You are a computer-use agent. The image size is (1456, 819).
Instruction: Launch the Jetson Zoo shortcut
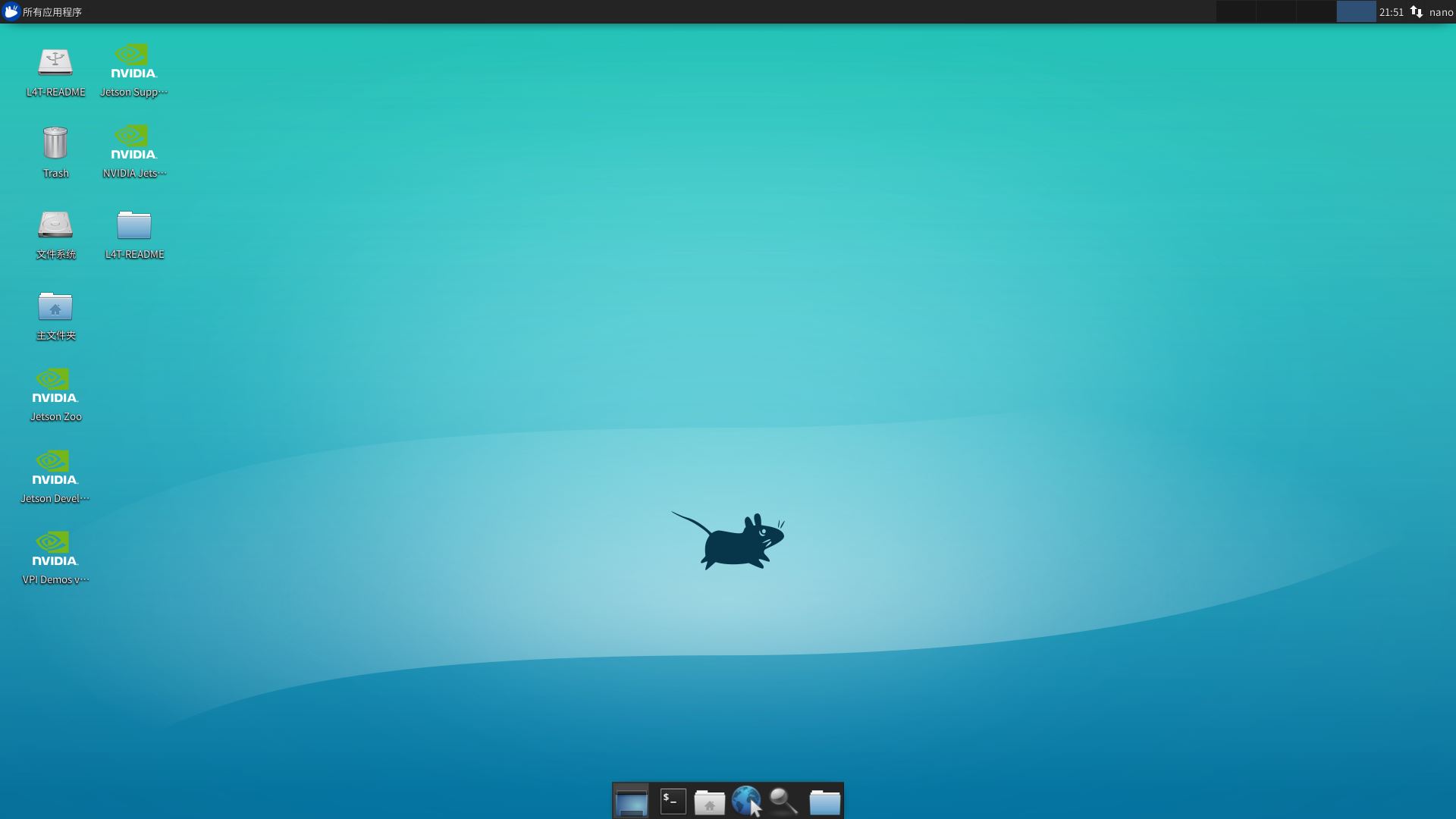55,387
